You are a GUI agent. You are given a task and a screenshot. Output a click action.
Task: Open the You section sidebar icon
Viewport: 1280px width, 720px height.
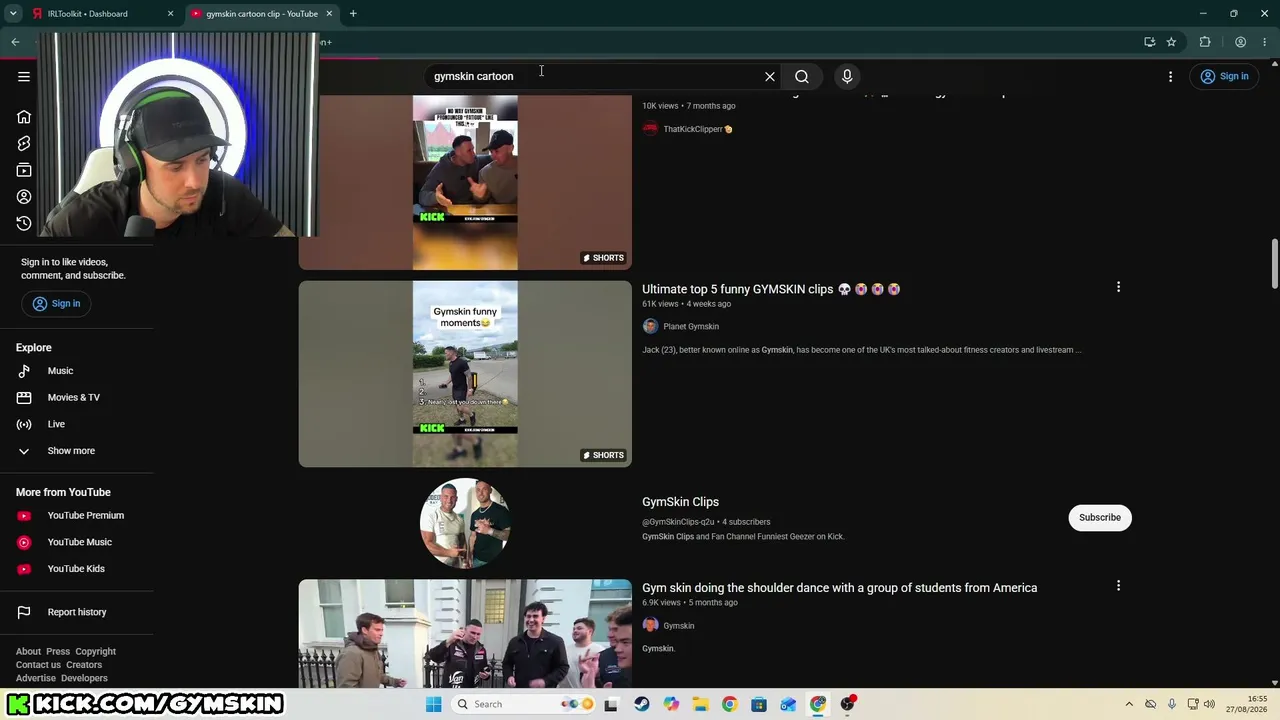24,197
